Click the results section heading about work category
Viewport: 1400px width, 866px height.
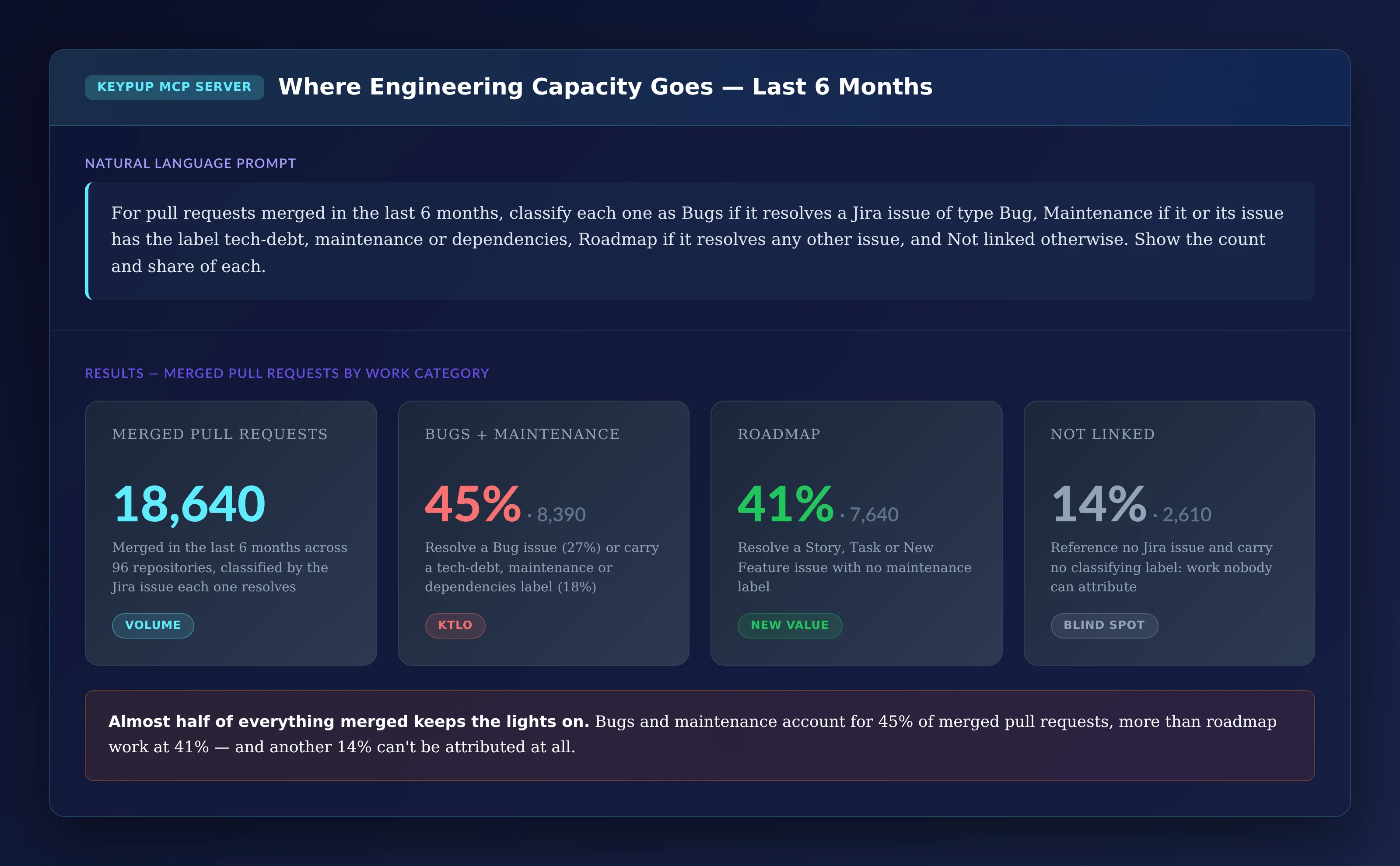click(287, 374)
